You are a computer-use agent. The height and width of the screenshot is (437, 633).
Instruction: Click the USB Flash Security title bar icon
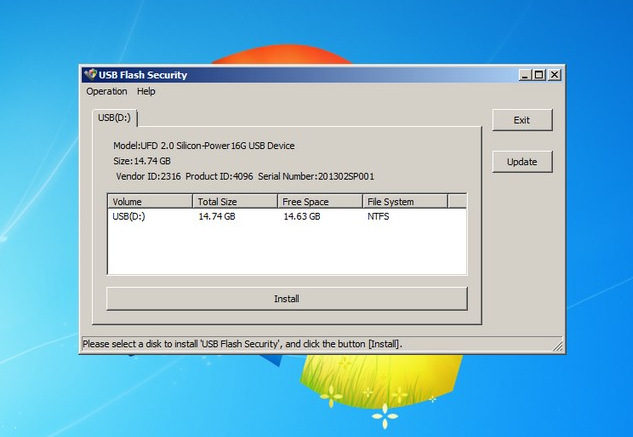click(90, 75)
